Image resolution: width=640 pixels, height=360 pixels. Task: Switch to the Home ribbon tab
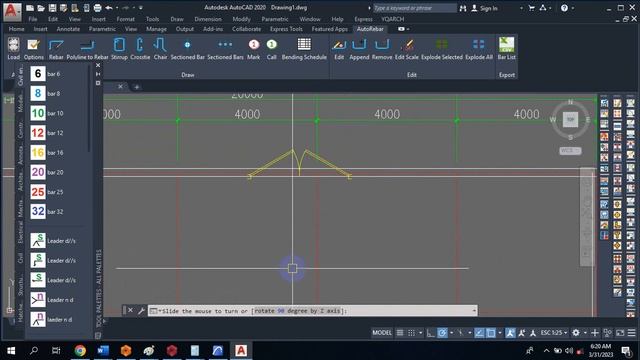pos(16,29)
